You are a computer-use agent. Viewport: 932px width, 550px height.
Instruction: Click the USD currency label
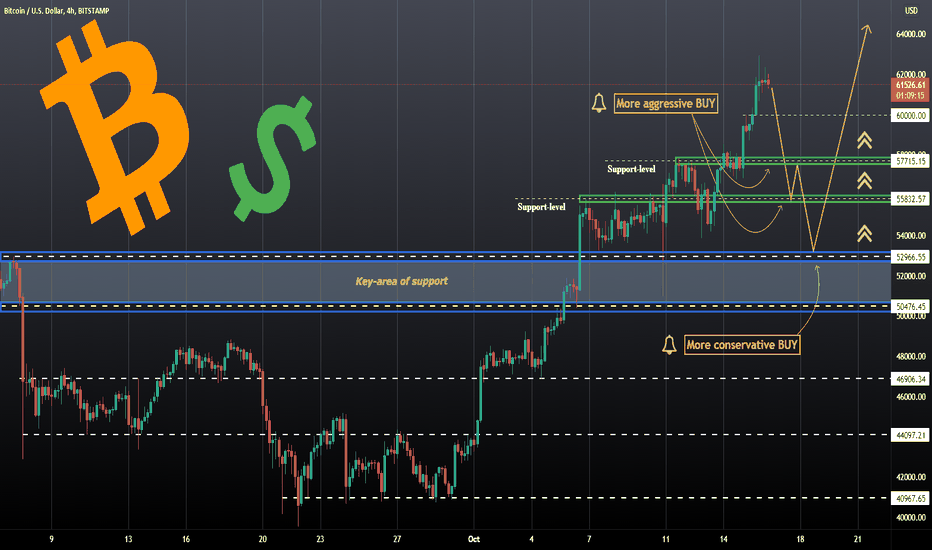[911, 11]
